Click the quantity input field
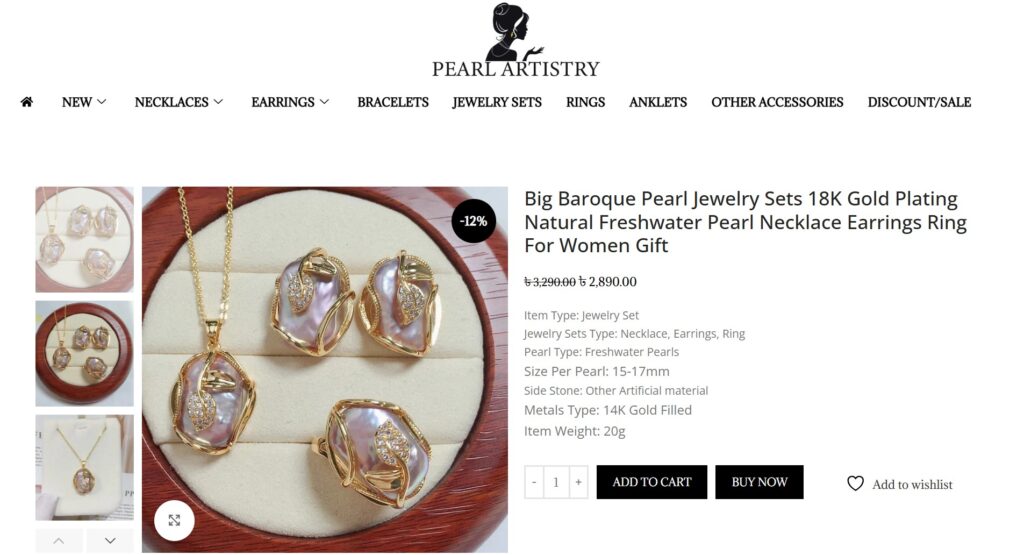 click(556, 482)
